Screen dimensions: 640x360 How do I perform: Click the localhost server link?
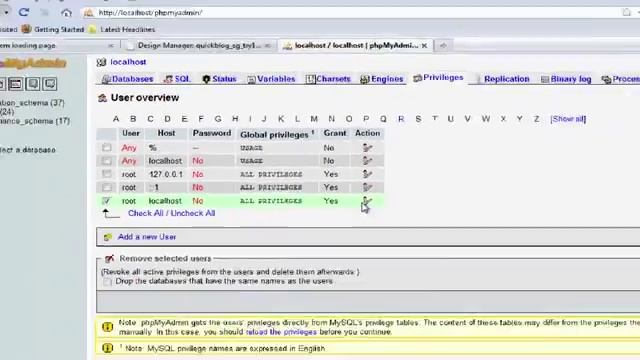[128, 62]
